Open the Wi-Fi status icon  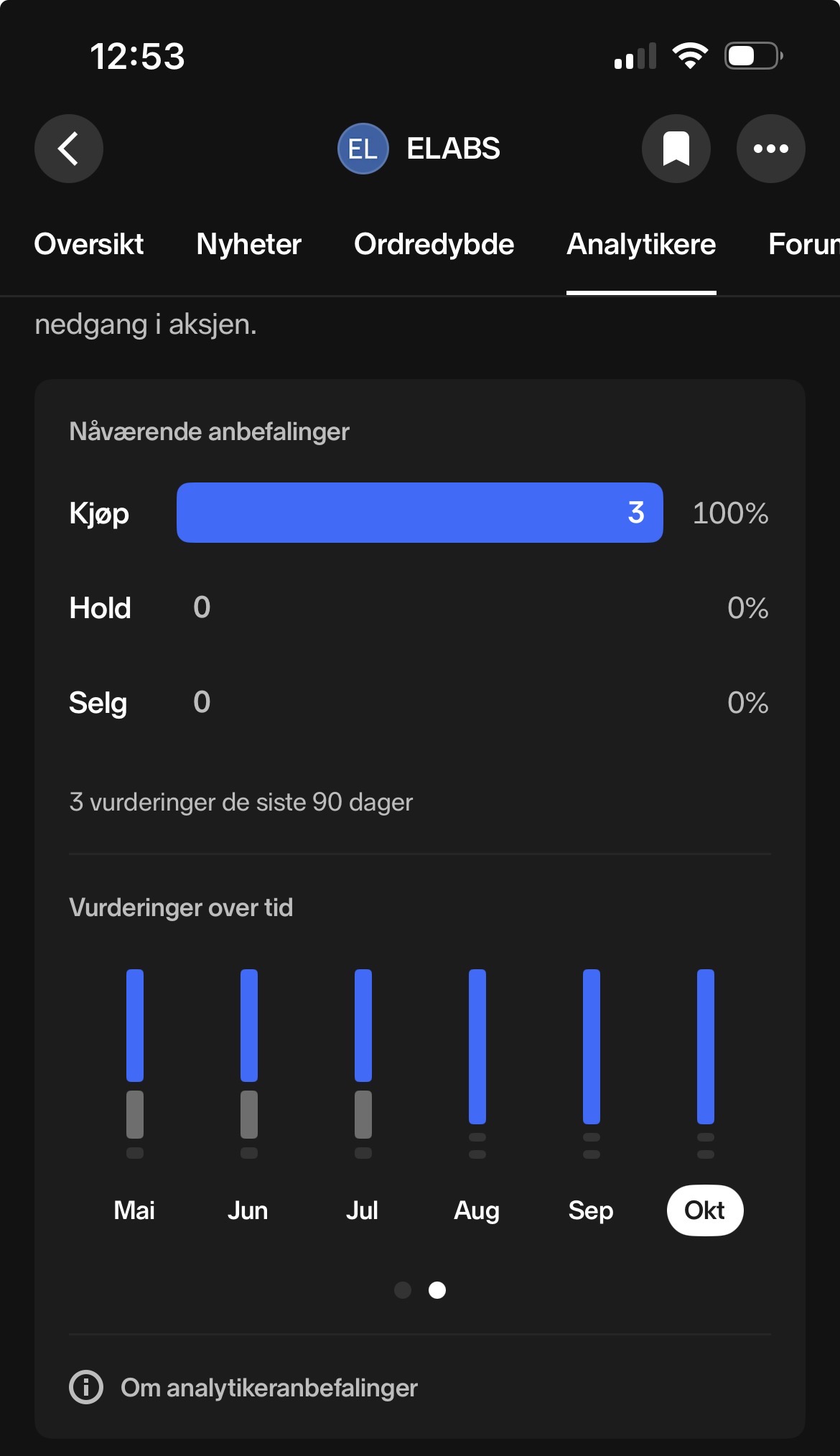pyautogui.click(x=690, y=56)
